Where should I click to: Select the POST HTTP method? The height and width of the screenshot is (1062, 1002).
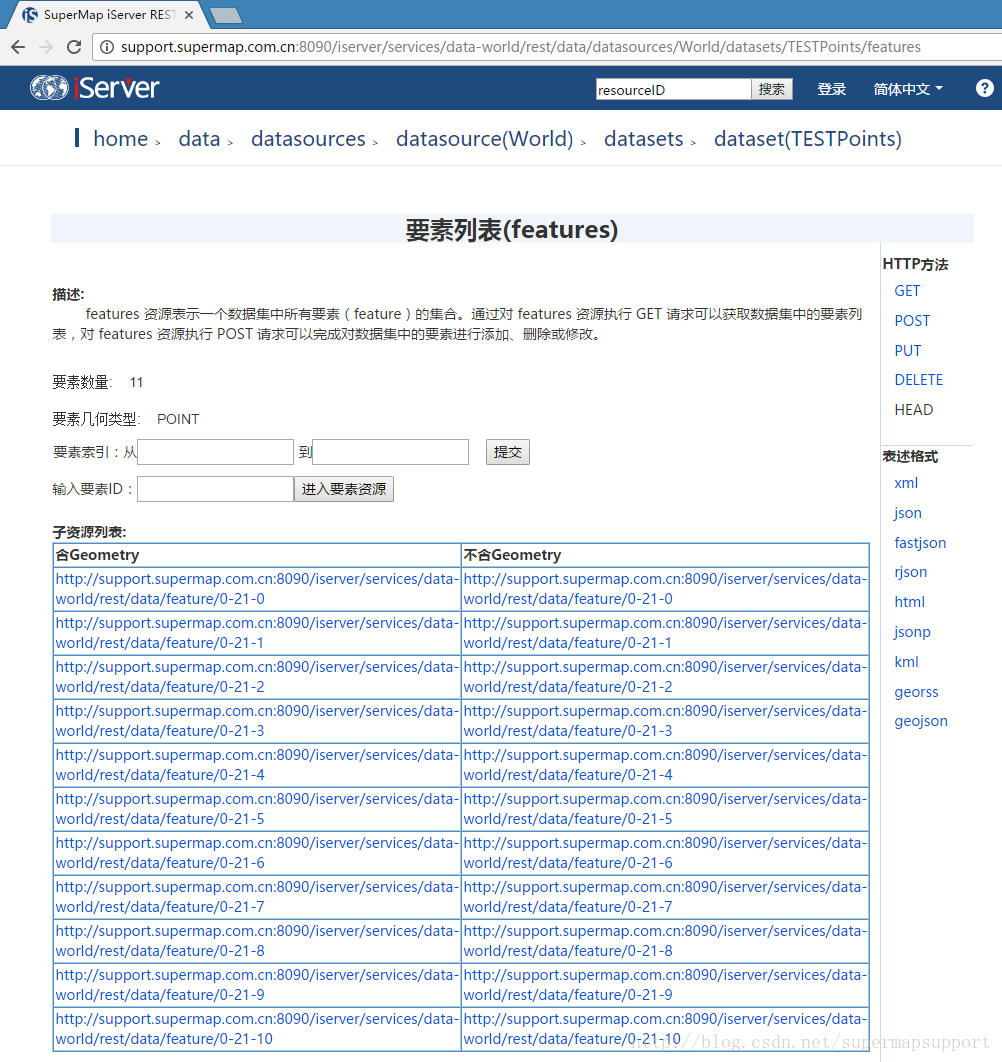(912, 320)
